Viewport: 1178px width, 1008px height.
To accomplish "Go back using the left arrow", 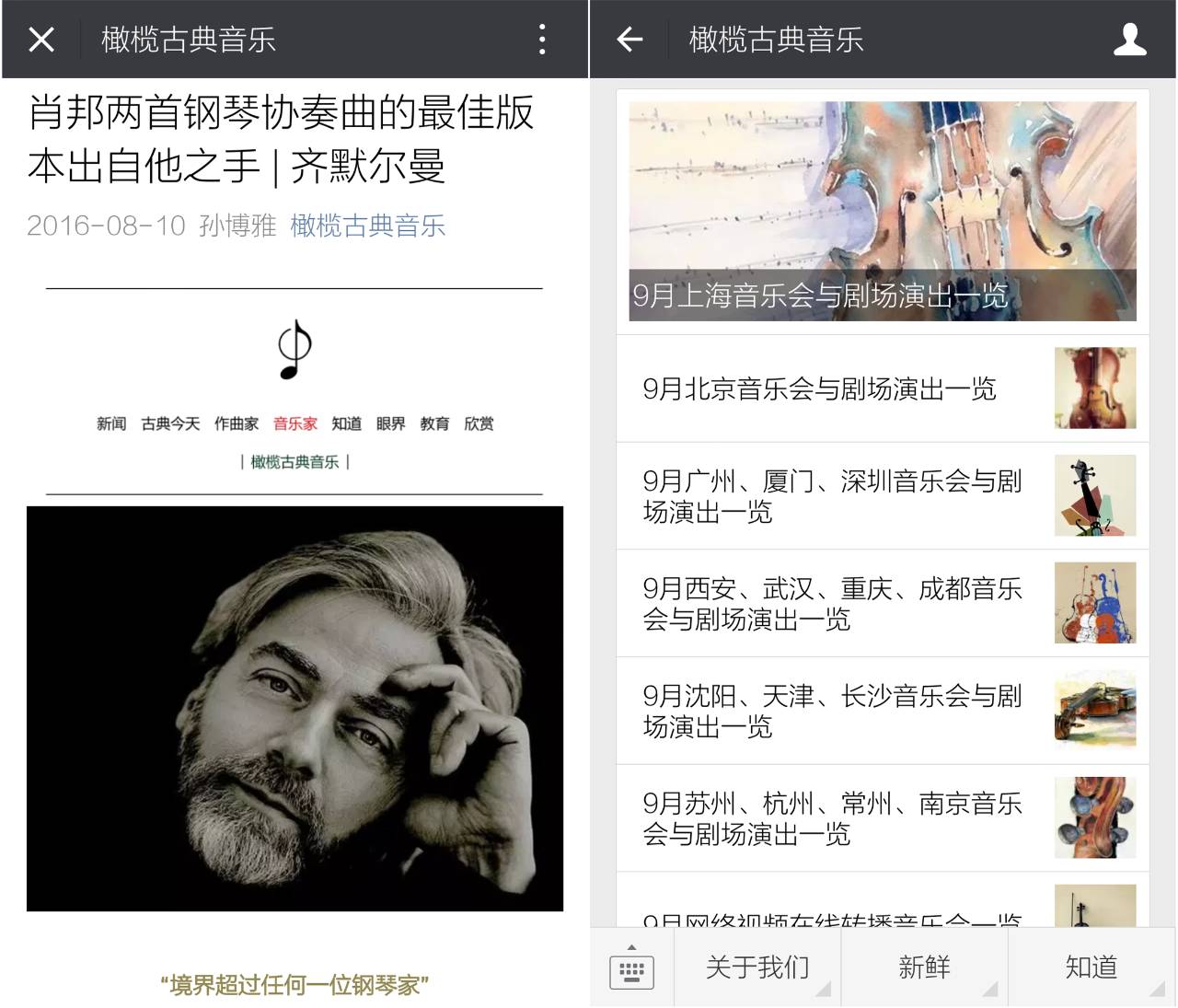I will [629, 40].
